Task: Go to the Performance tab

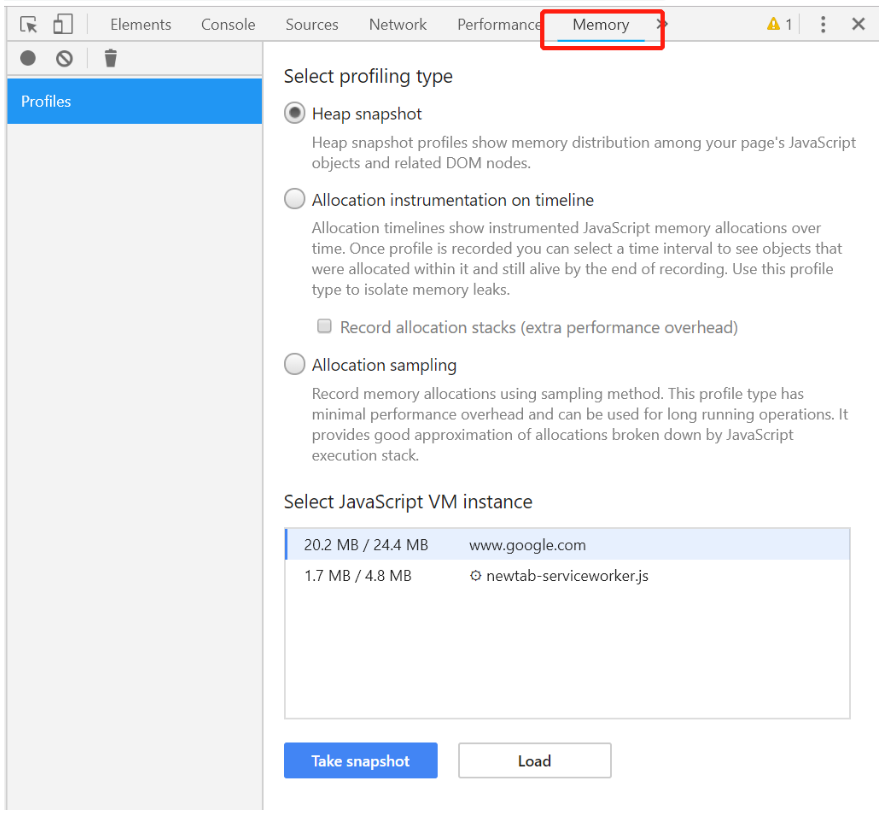Action: click(x=499, y=25)
